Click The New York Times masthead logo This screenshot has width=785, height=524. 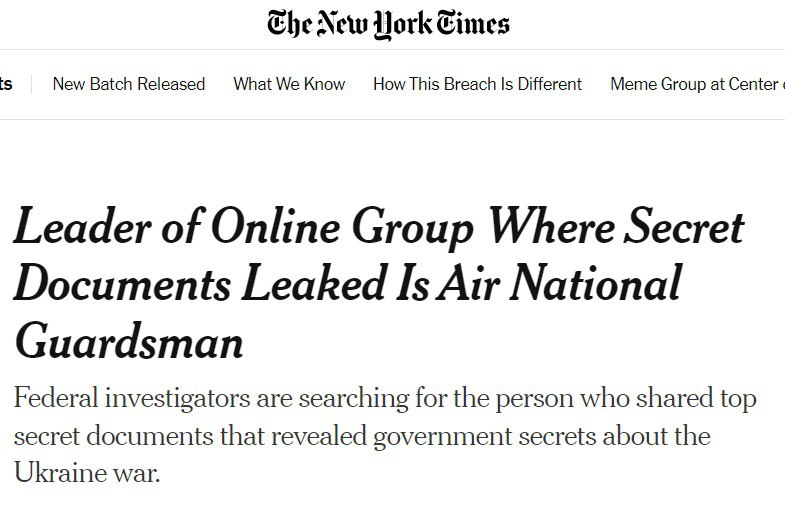(x=388, y=24)
